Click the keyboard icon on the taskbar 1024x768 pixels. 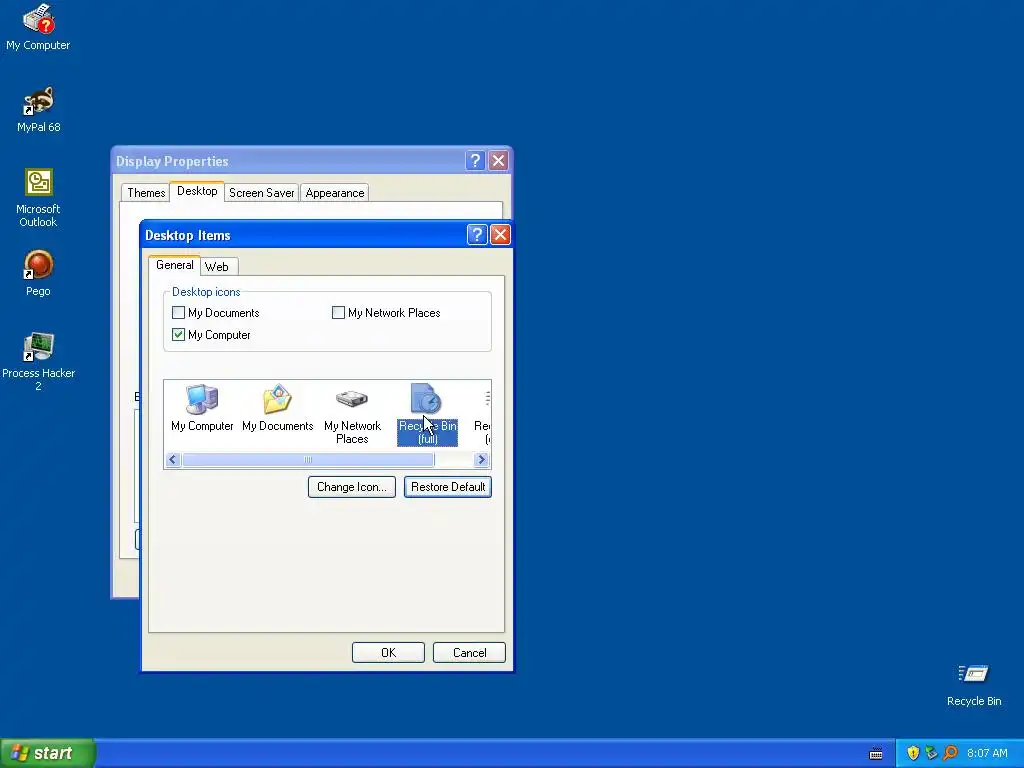pyautogui.click(x=876, y=754)
